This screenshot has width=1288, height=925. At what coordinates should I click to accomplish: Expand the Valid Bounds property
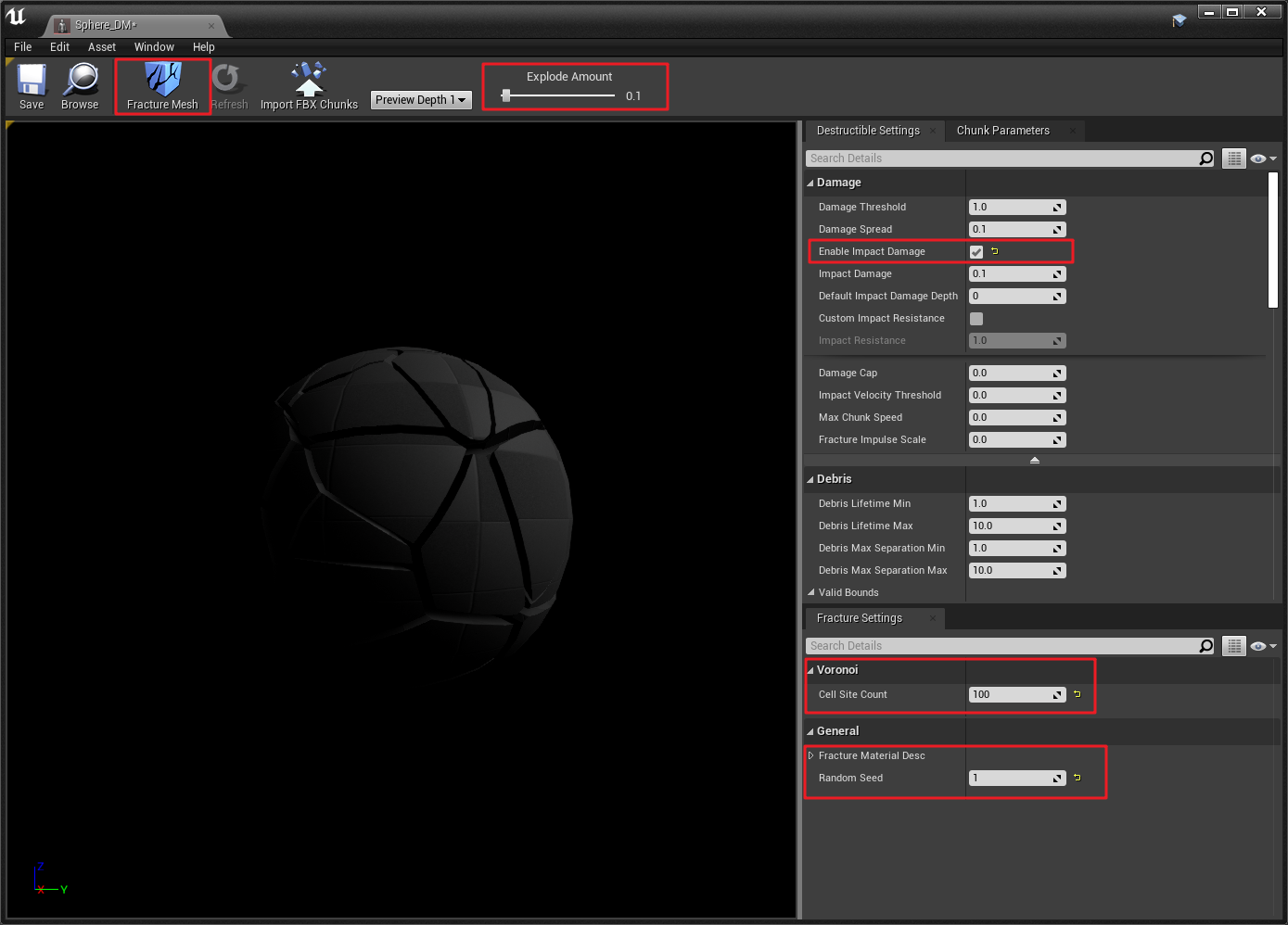(810, 592)
